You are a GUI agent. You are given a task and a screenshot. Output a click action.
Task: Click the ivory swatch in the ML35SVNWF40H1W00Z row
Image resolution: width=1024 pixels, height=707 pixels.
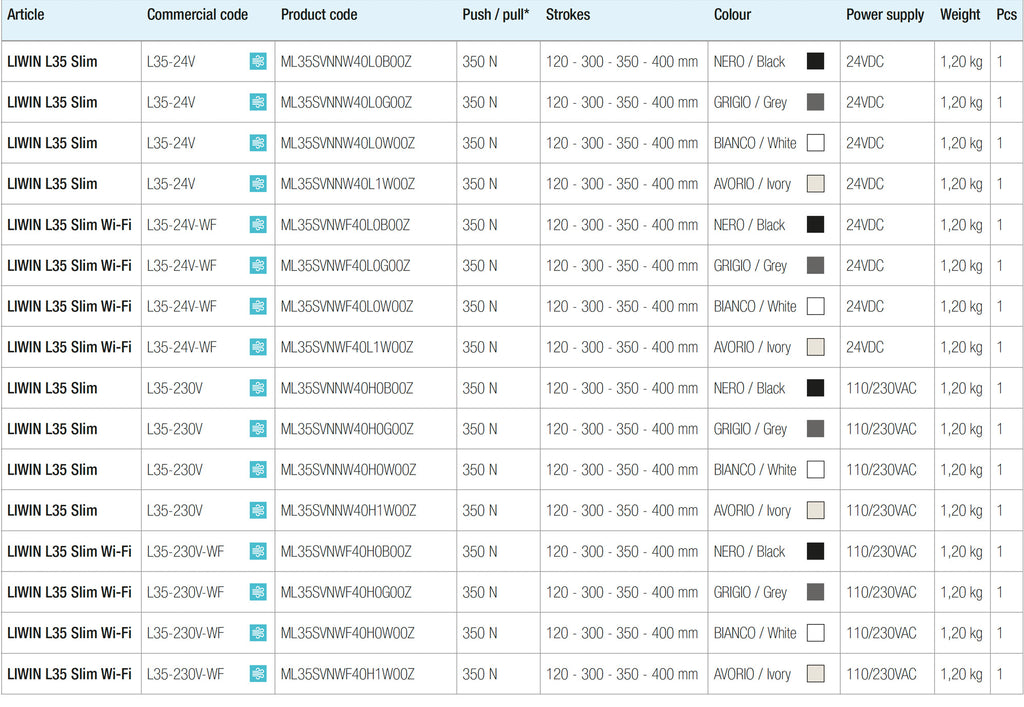815,673
